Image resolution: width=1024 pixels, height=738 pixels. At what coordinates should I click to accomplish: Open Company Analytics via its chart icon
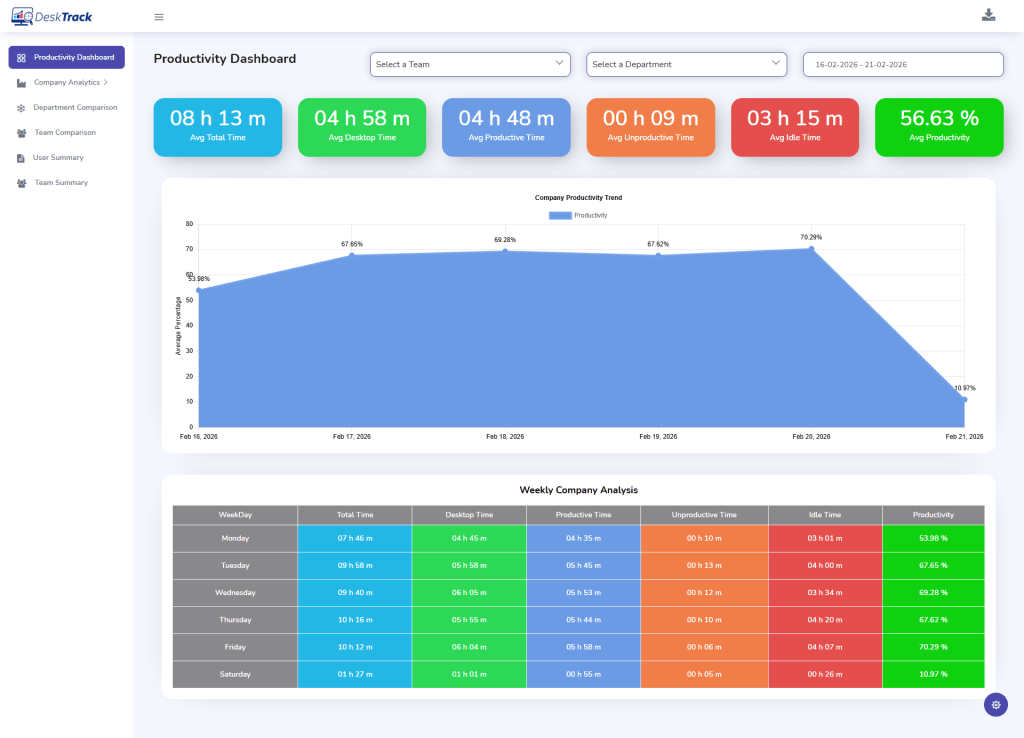tap(22, 82)
